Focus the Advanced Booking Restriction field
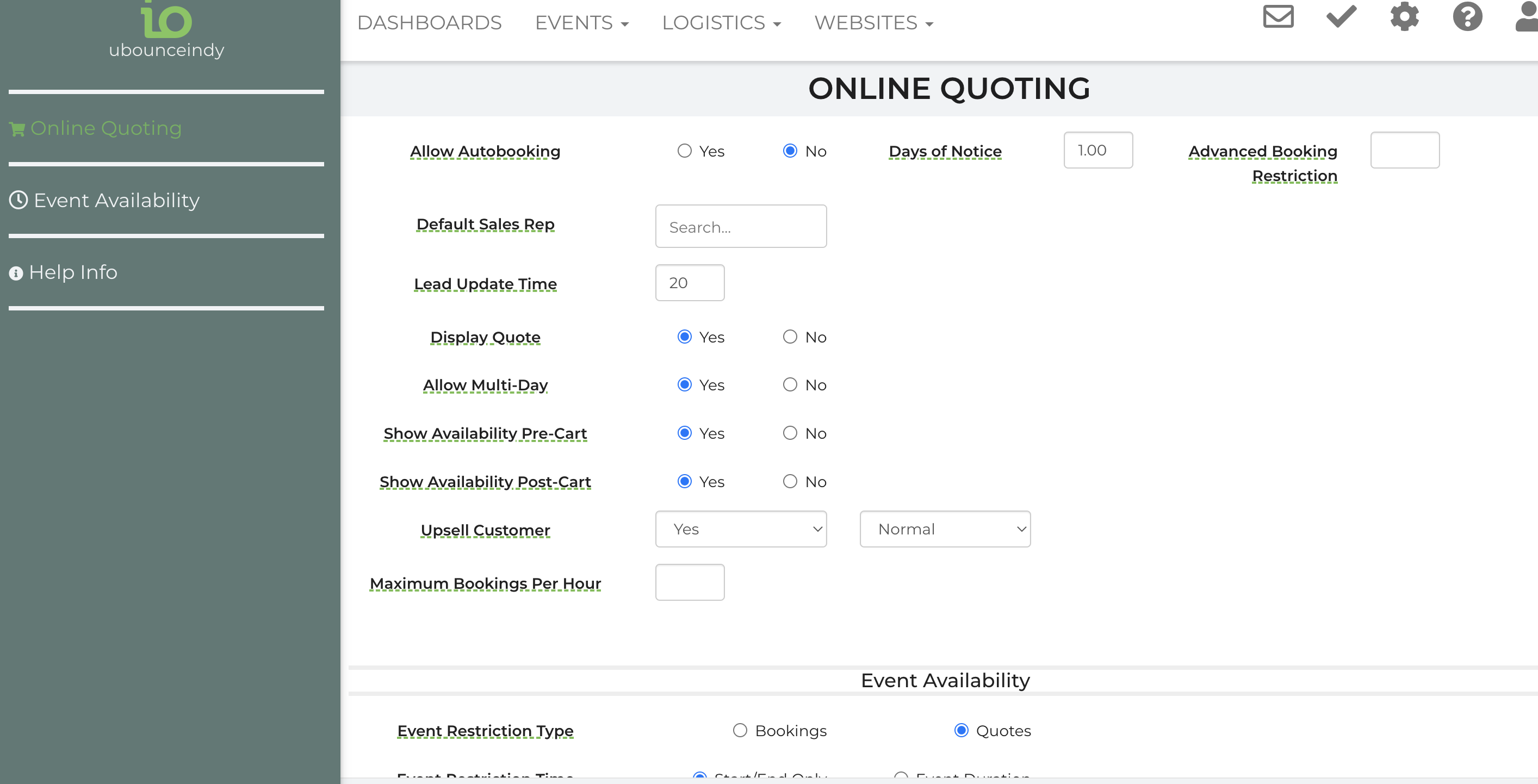 tap(1405, 150)
